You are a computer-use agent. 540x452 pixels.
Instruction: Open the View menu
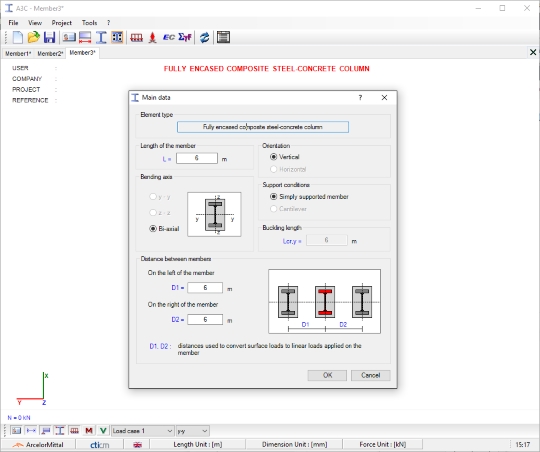[35, 23]
